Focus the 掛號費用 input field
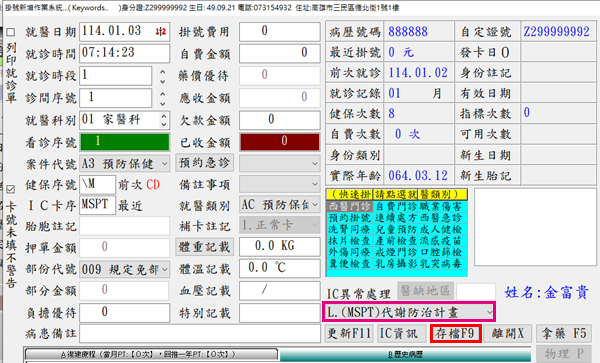 [280, 31]
